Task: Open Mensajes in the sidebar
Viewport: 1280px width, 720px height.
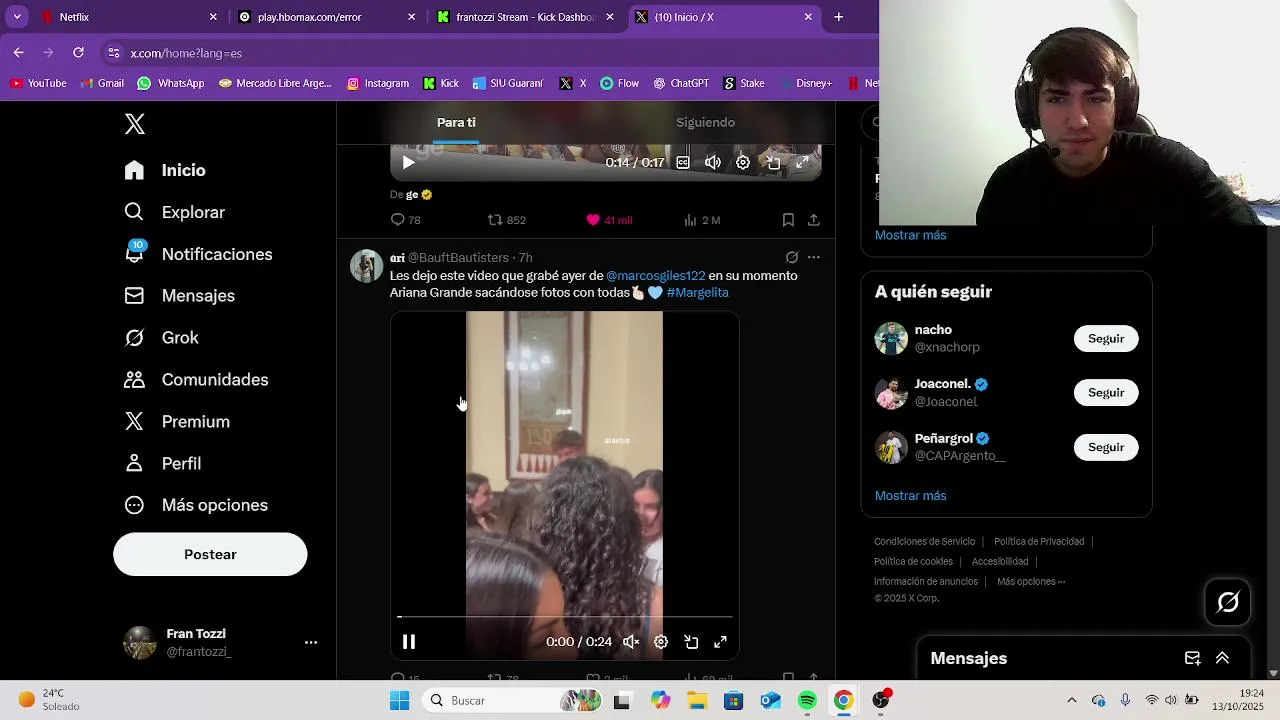Action: tap(179, 296)
